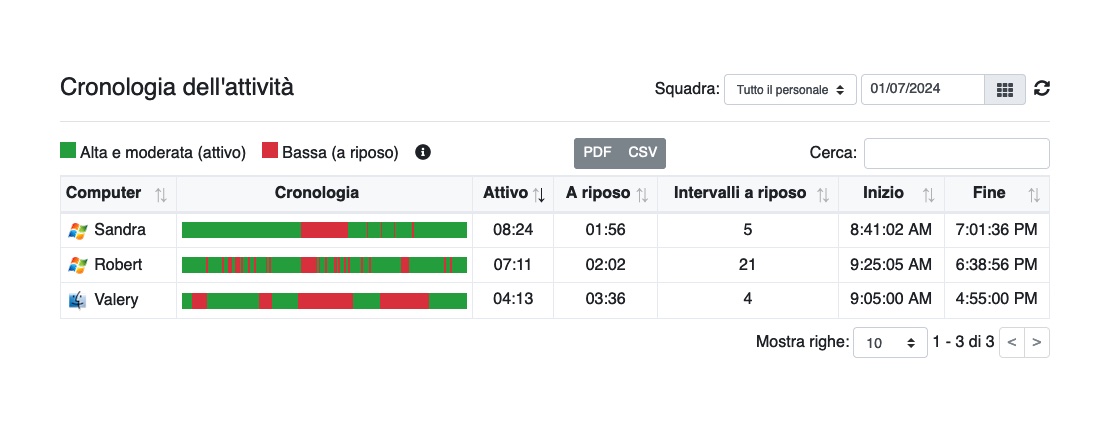Click the refresh icon beside the date
The image size is (1110, 440).
pyautogui.click(x=1041, y=88)
